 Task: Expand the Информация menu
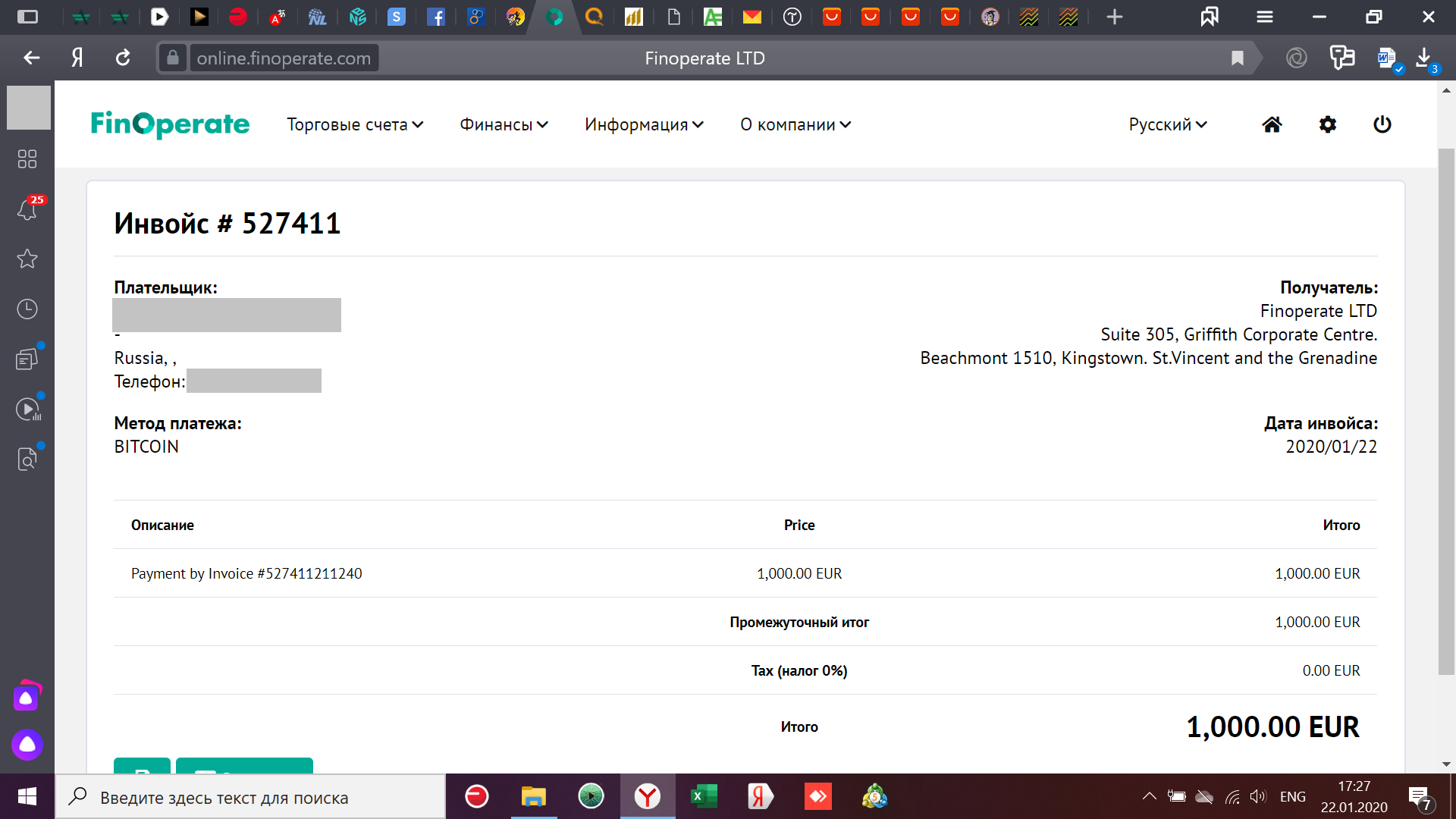click(x=644, y=124)
